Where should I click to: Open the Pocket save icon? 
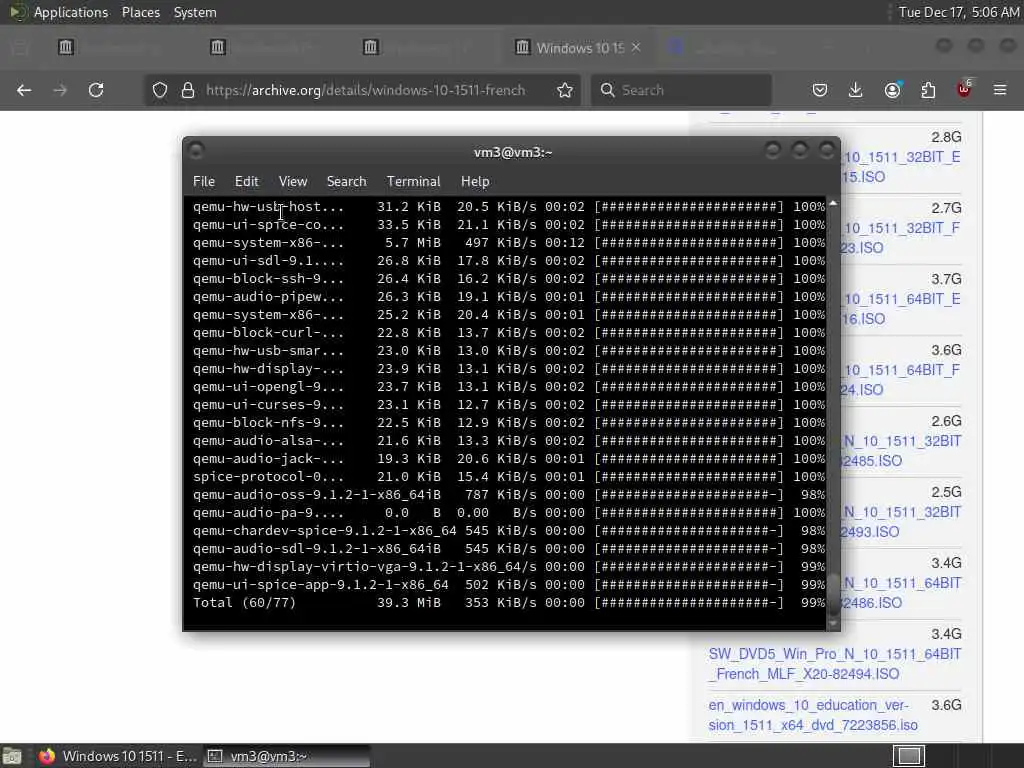coord(820,90)
